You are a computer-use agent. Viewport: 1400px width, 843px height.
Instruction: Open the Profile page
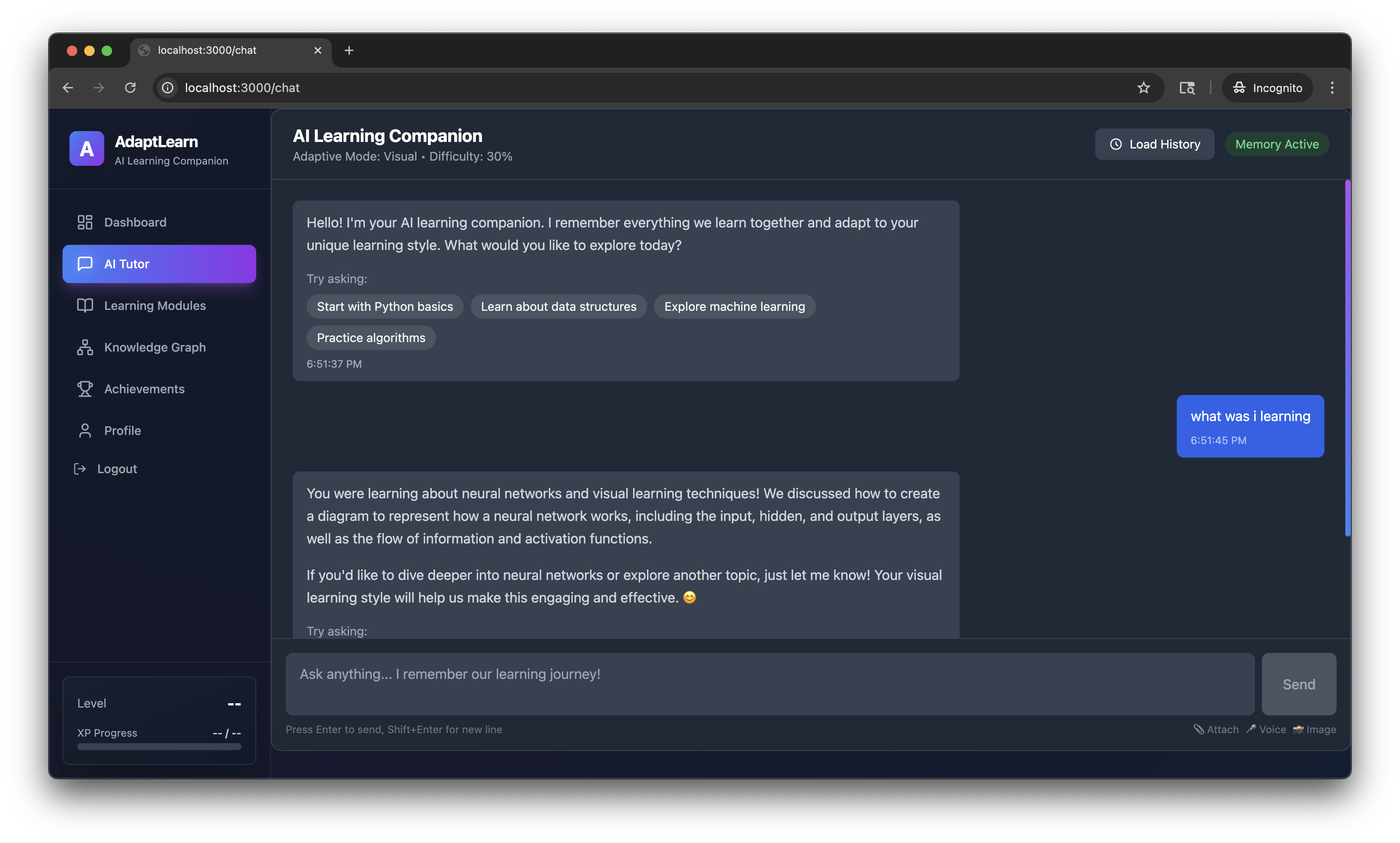pyautogui.click(x=122, y=431)
